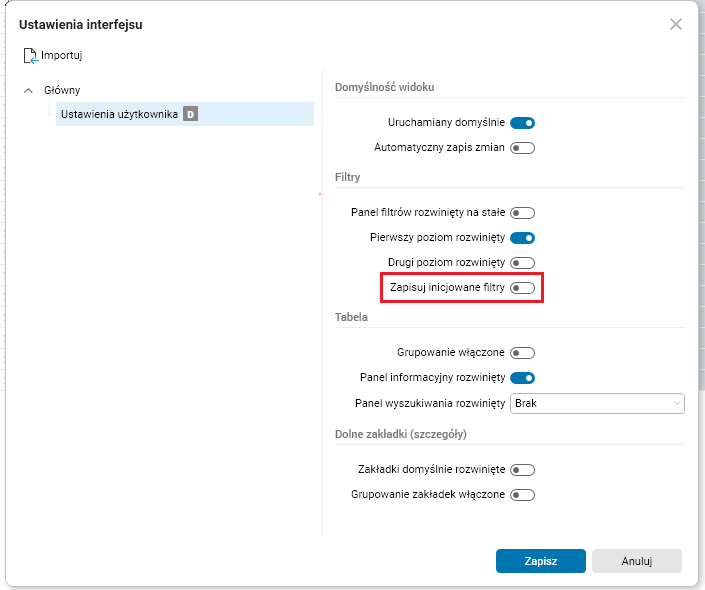705x590 pixels.
Task: Turn off Panel informacyjny rozwinięty
Action: coord(523,378)
